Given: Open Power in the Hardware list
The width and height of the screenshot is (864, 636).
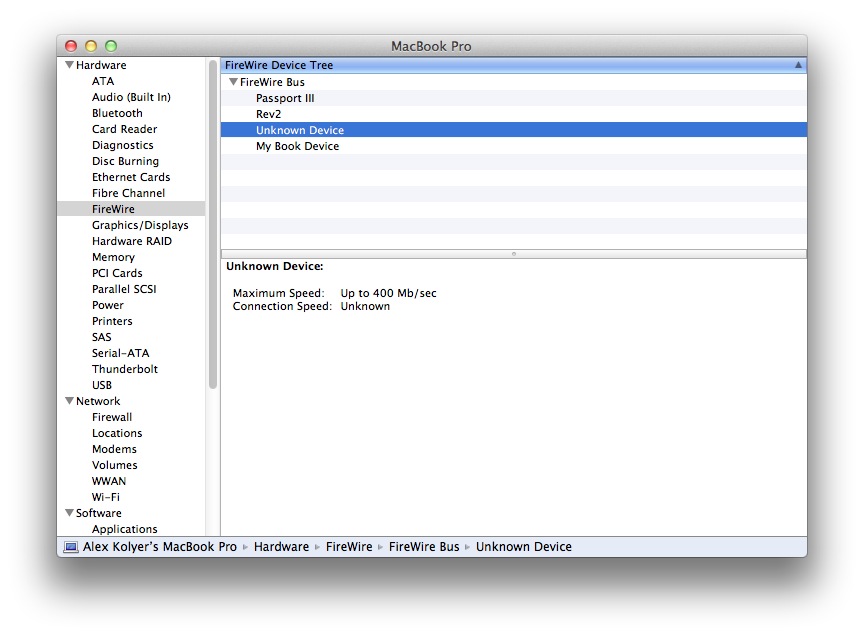Looking at the screenshot, I should pyautogui.click(x=108, y=305).
